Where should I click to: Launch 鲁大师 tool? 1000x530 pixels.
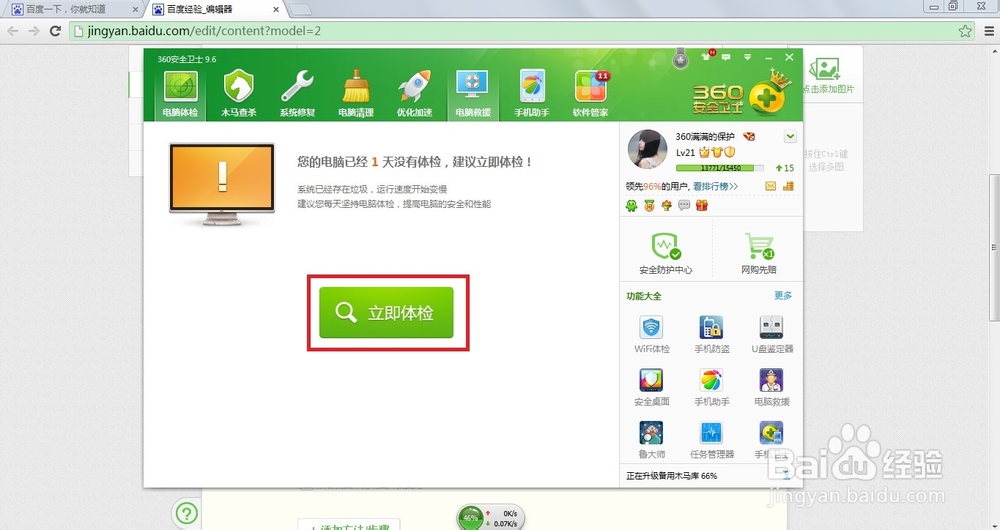point(651,440)
